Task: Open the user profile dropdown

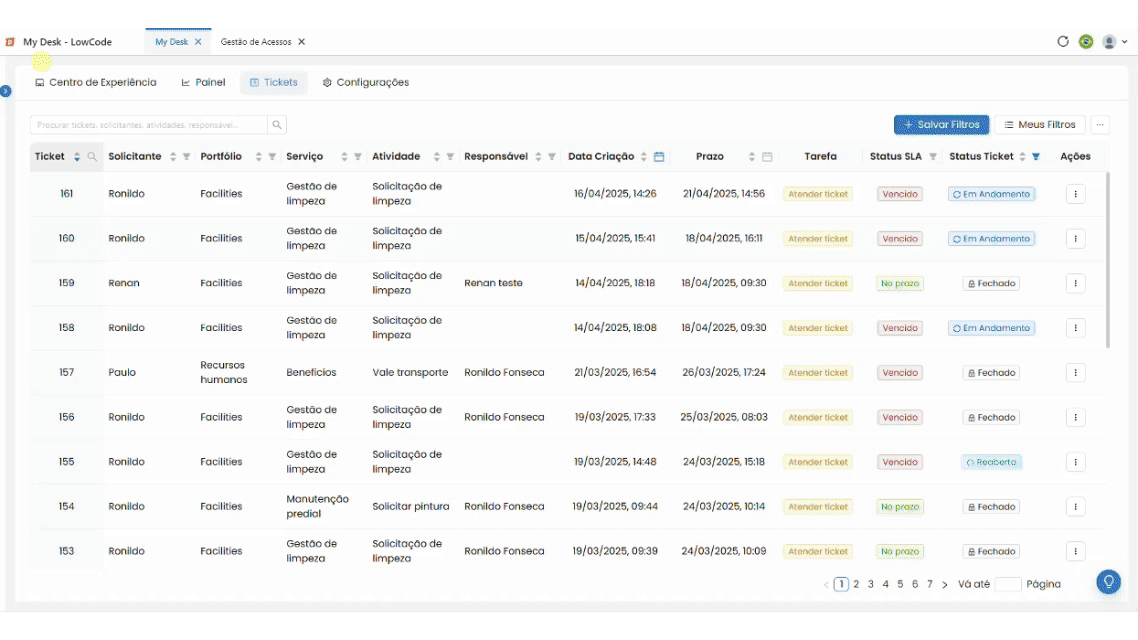Action: (1114, 41)
